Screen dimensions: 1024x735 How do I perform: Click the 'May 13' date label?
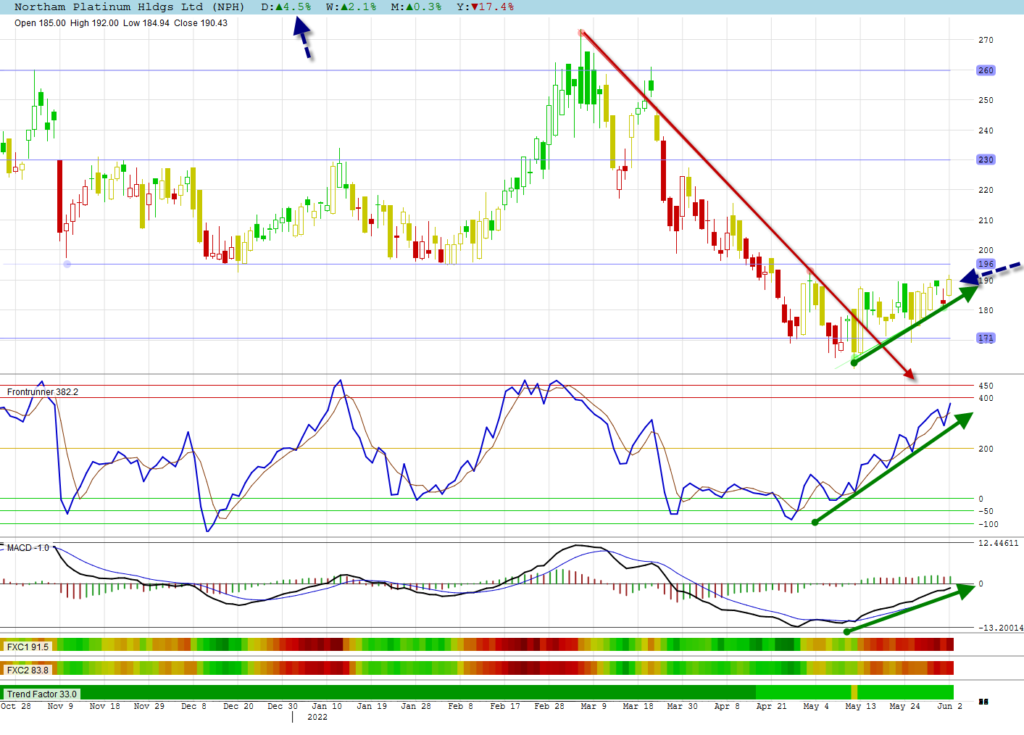tap(860, 706)
